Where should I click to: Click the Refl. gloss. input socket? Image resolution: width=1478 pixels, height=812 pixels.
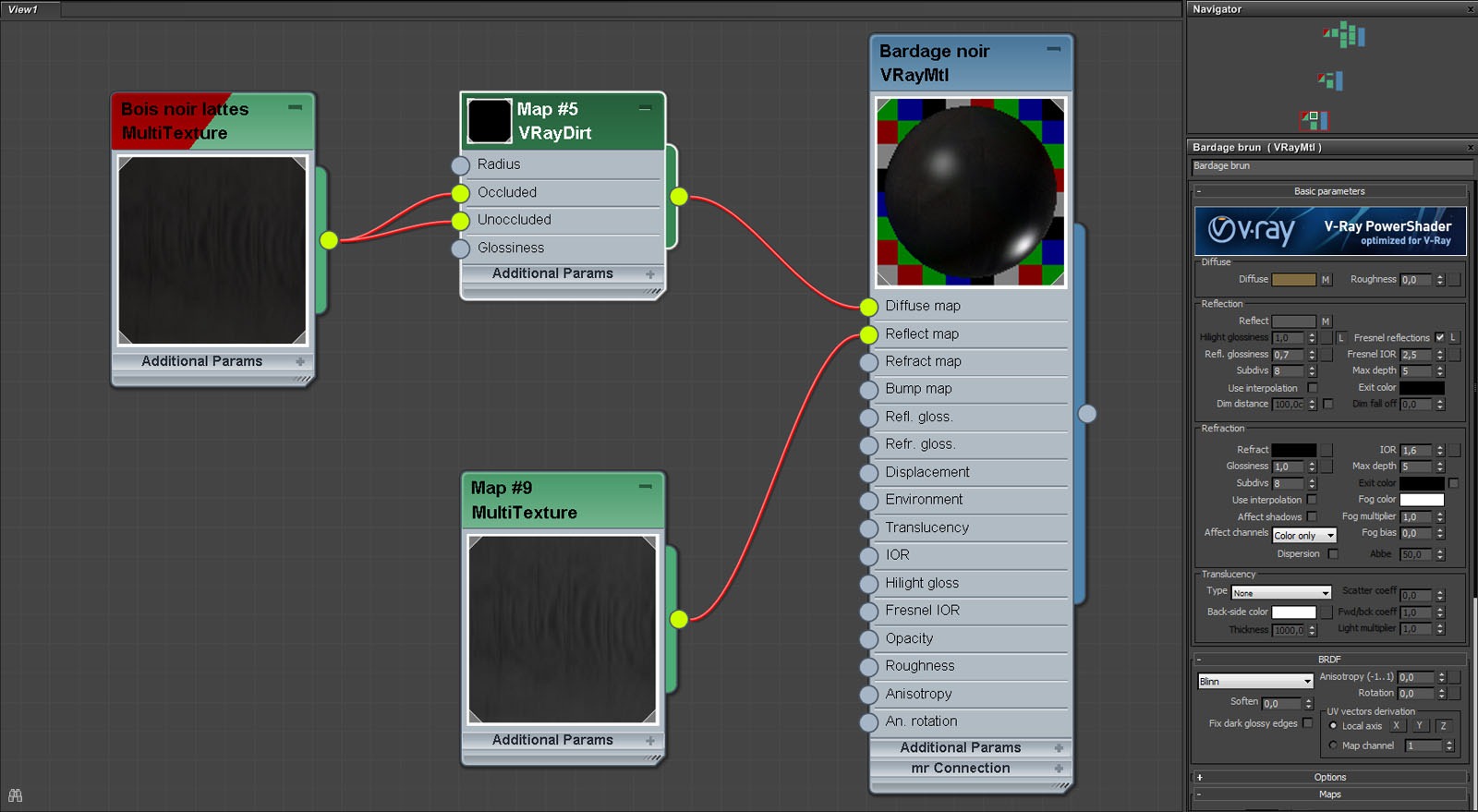pyautogui.click(x=868, y=418)
